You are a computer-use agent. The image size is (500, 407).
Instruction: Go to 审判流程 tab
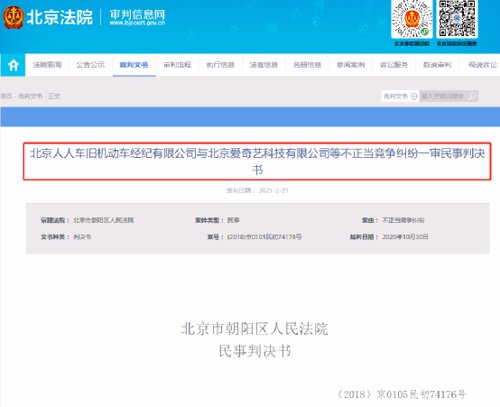pos(177,65)
